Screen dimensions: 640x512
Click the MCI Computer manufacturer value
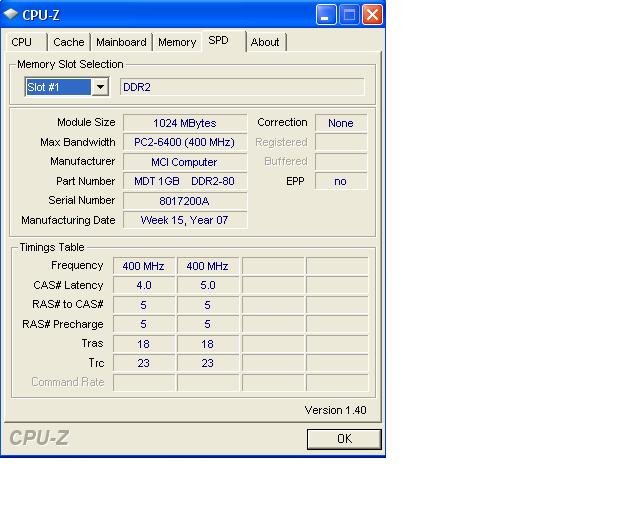[x=185, y=162]
